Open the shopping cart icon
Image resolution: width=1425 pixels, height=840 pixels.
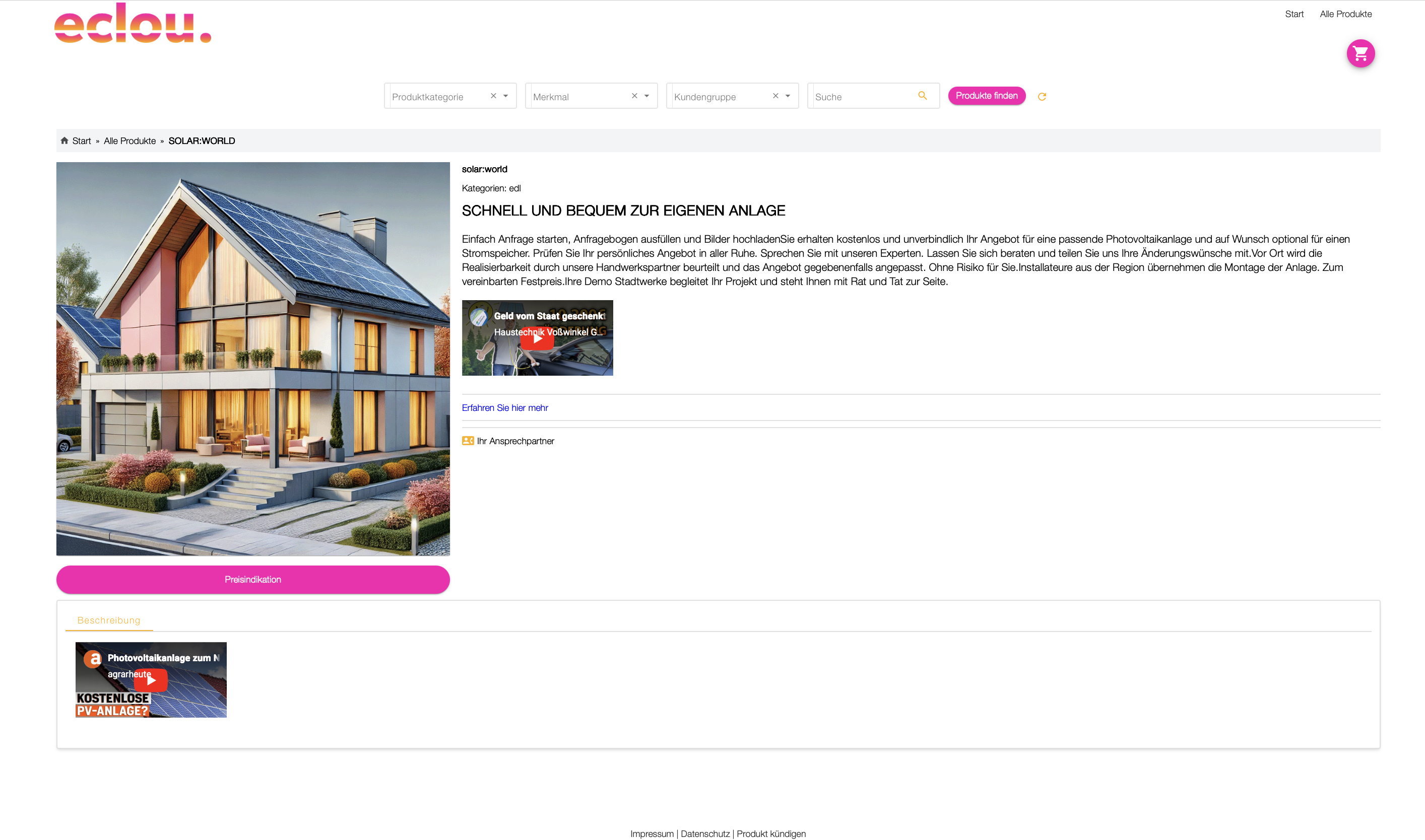click(x=1360, y=54)
